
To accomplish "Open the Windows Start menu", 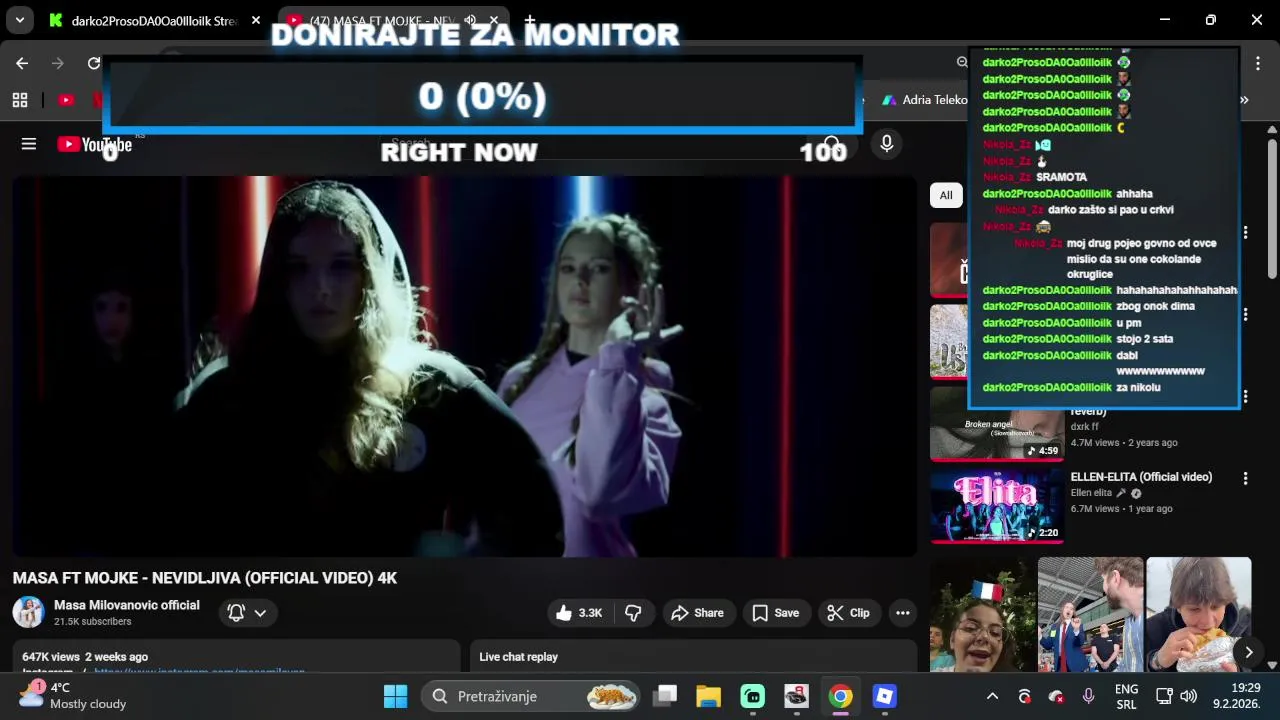I will tap(396, 696).
